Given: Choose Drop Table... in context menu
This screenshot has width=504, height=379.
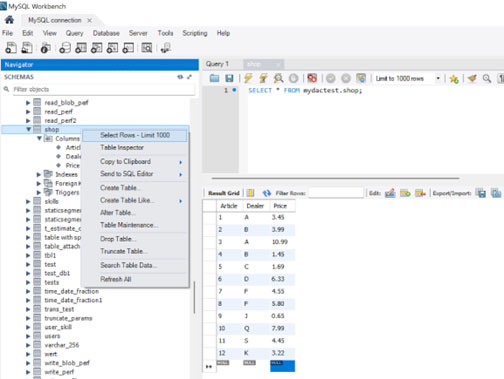Looking at the screenshot, I should 135,239.
